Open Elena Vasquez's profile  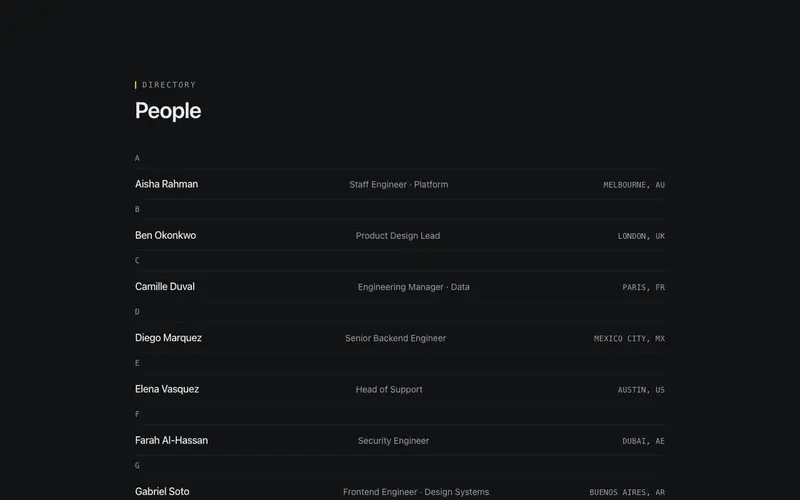point(400,389)
